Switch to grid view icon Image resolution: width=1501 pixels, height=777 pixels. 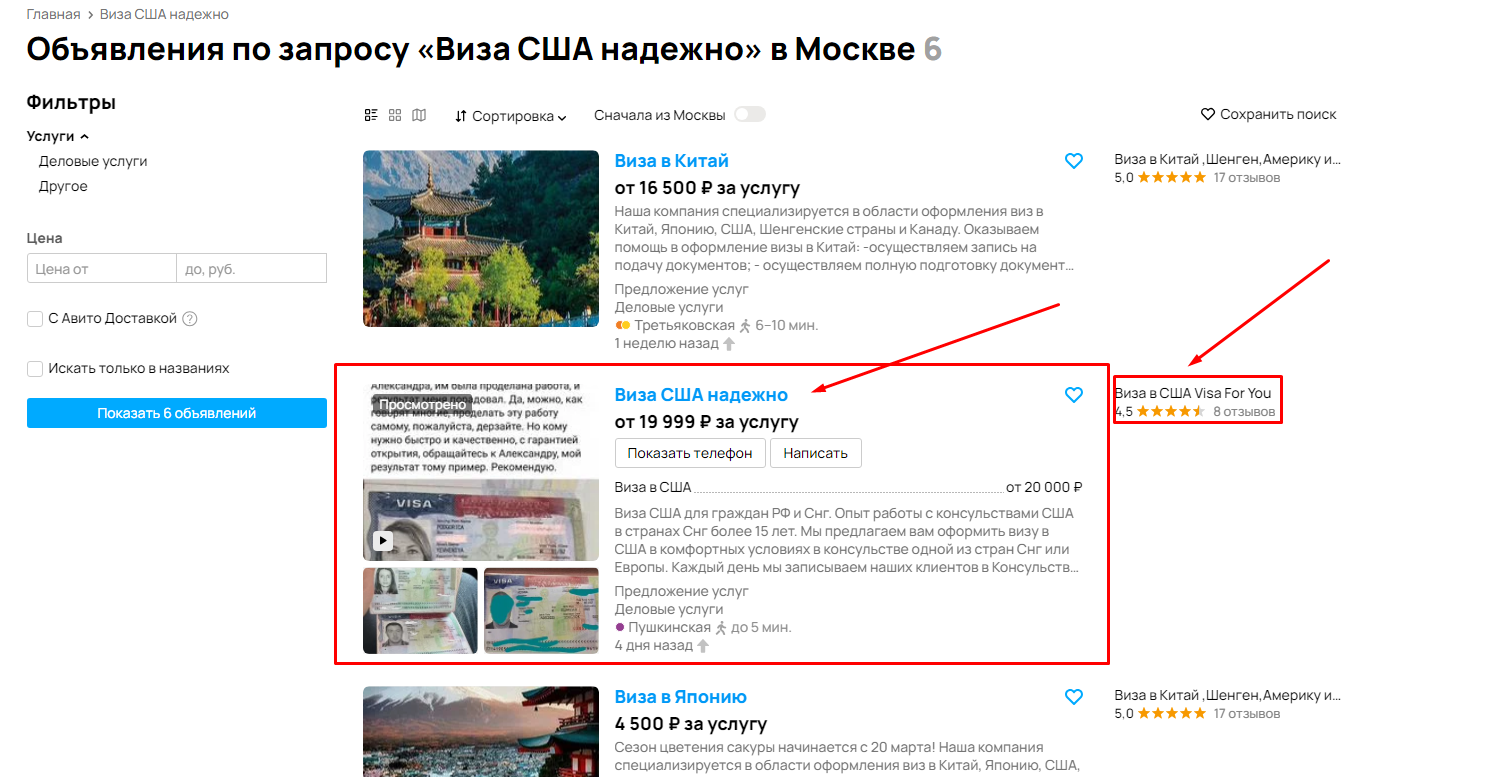click(395, 115)
